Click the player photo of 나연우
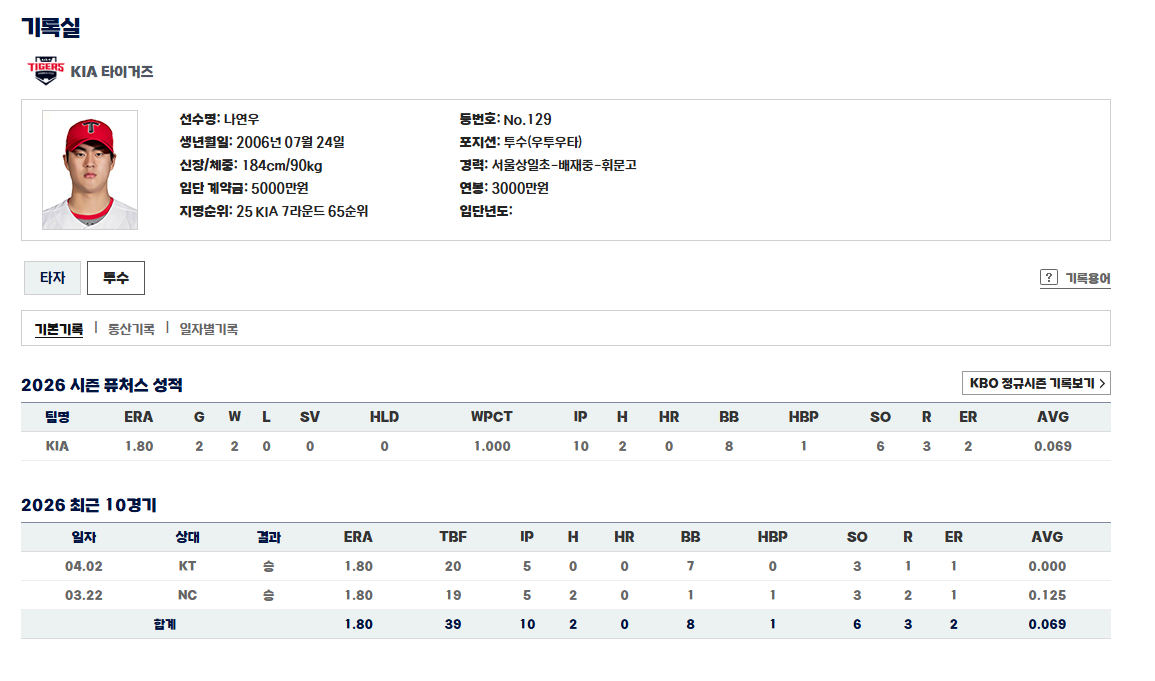This screenshot has height=681, width=1155. click(x=90, y=170)
